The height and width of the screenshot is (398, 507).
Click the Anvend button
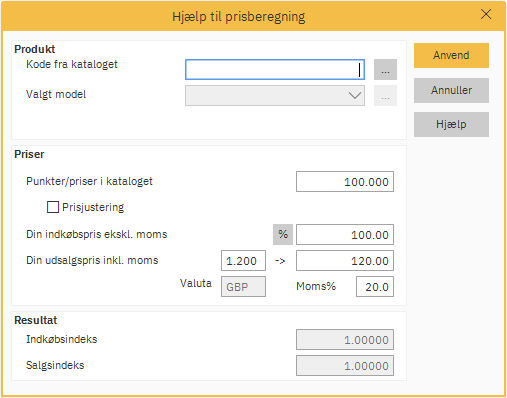tap(451, 55)
